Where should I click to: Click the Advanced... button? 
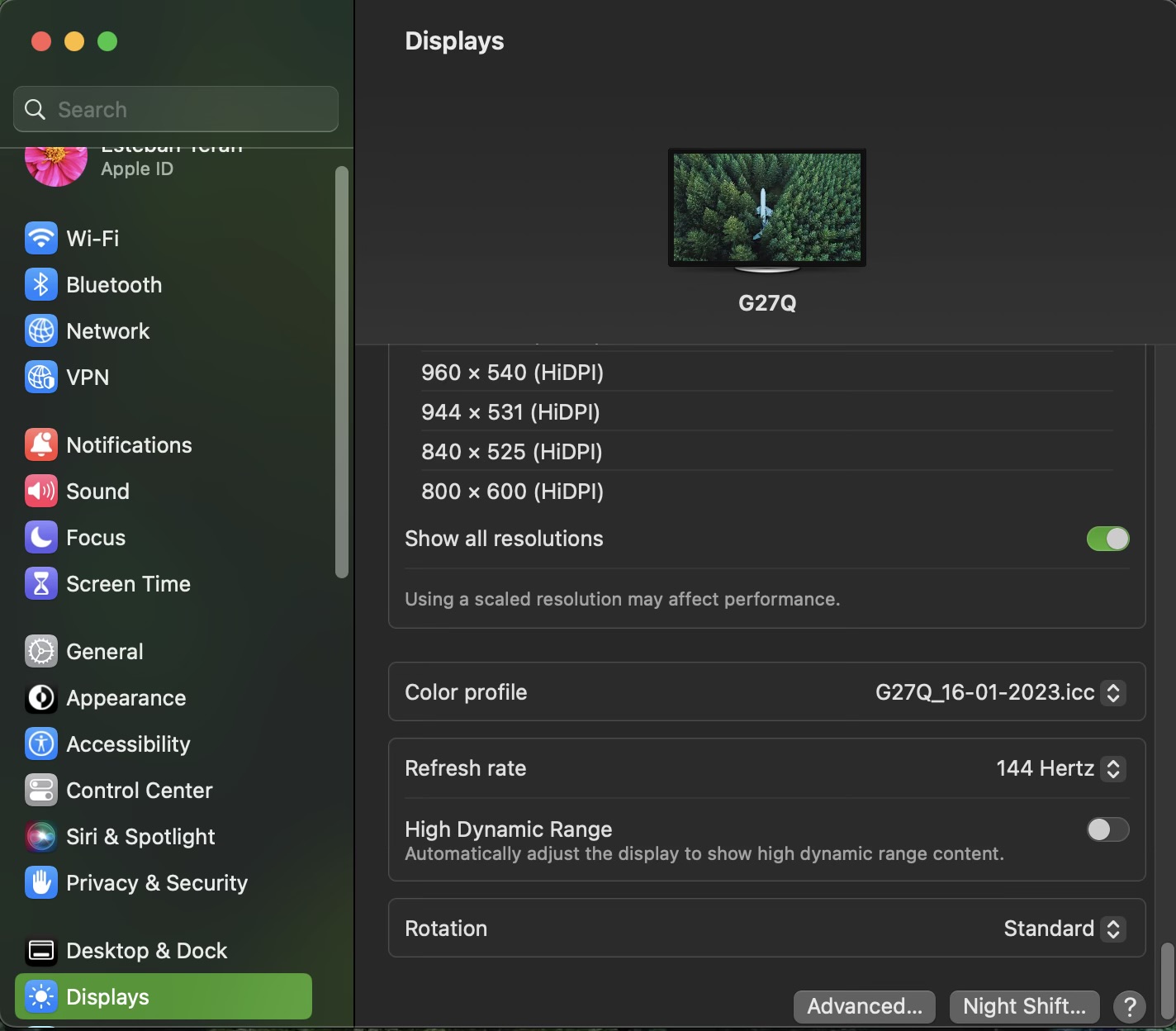click(864, 1006)
